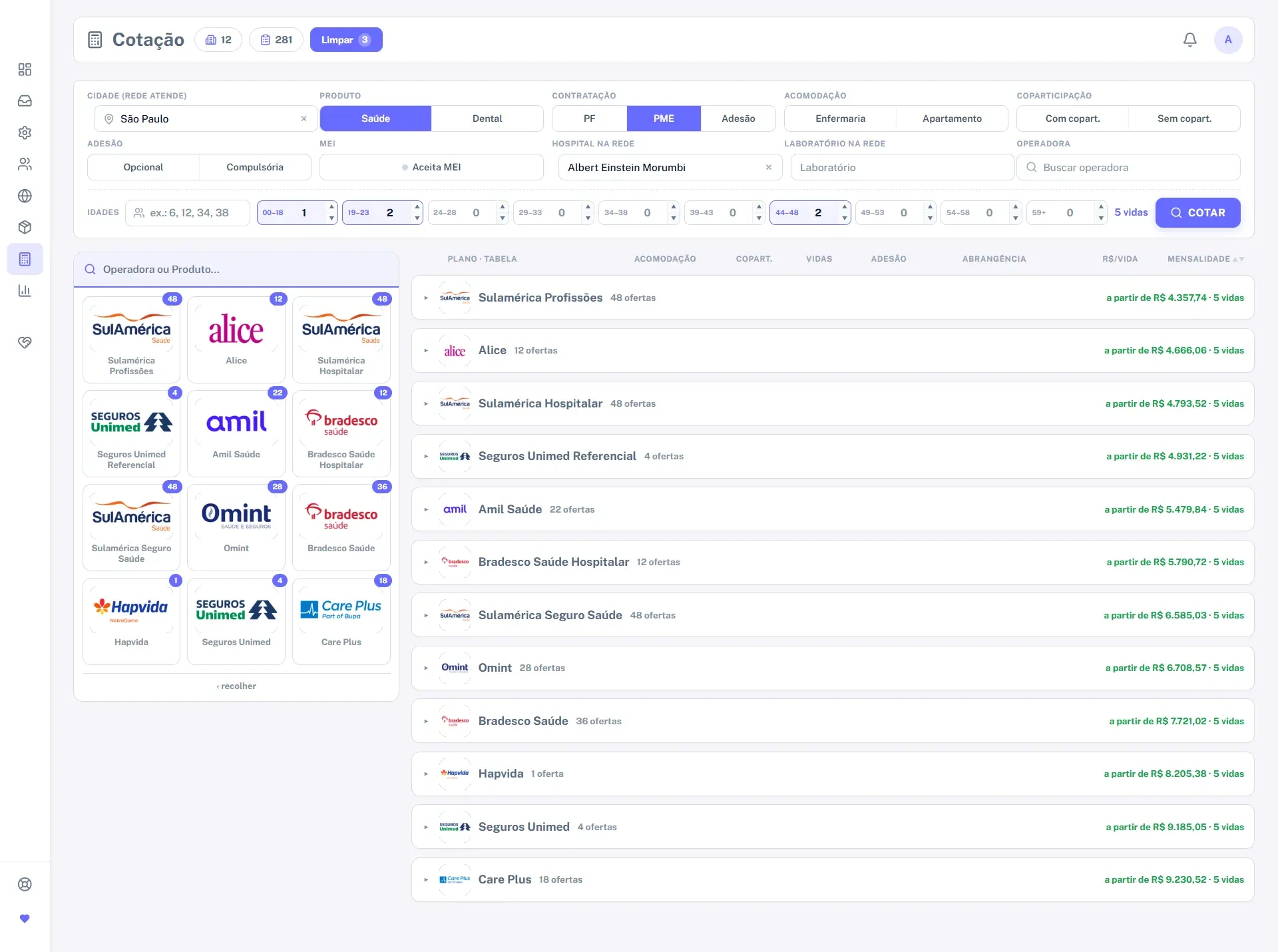
Task: Decrease the 19-23 age count
Action: tap(417, 218)
